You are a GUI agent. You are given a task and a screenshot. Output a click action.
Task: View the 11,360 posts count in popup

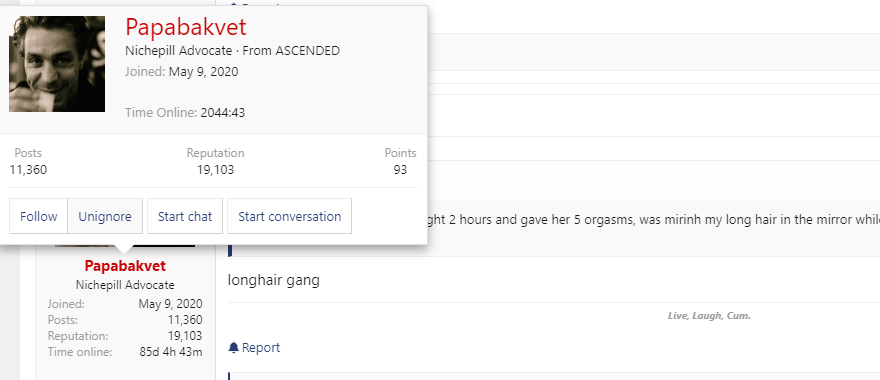tap(28, 170)
